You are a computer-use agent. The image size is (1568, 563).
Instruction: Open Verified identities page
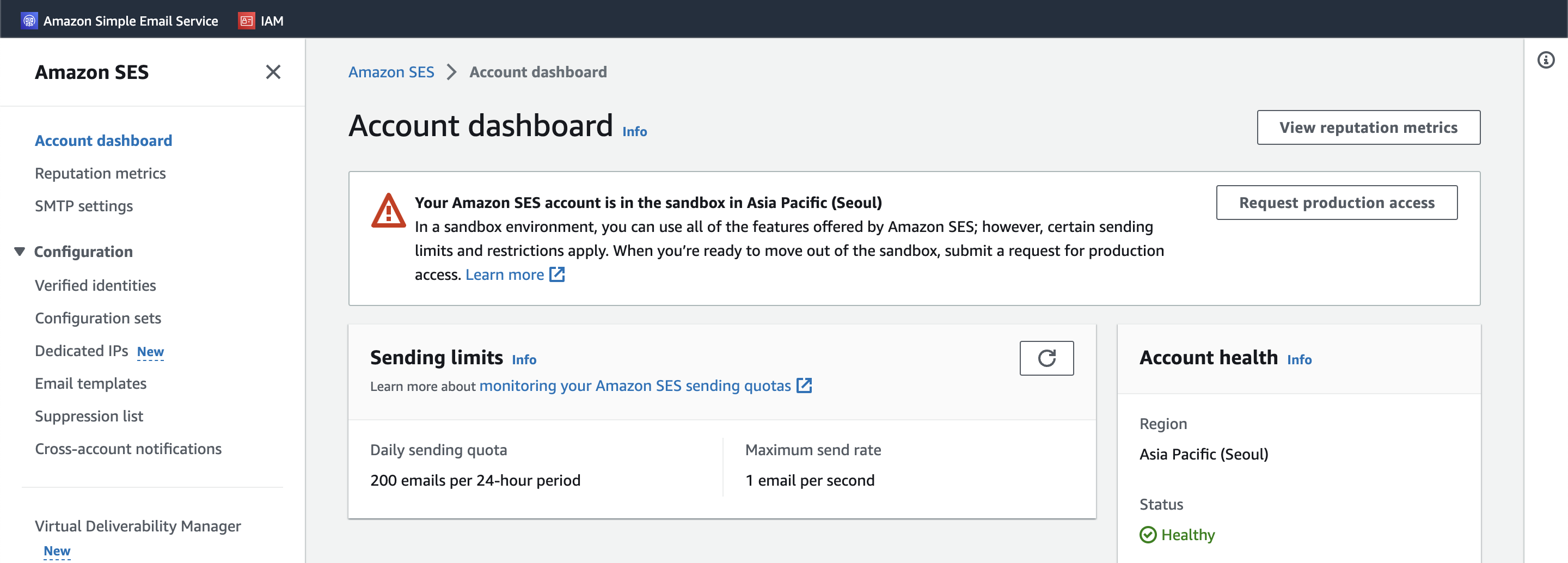[x=95, y=285]
